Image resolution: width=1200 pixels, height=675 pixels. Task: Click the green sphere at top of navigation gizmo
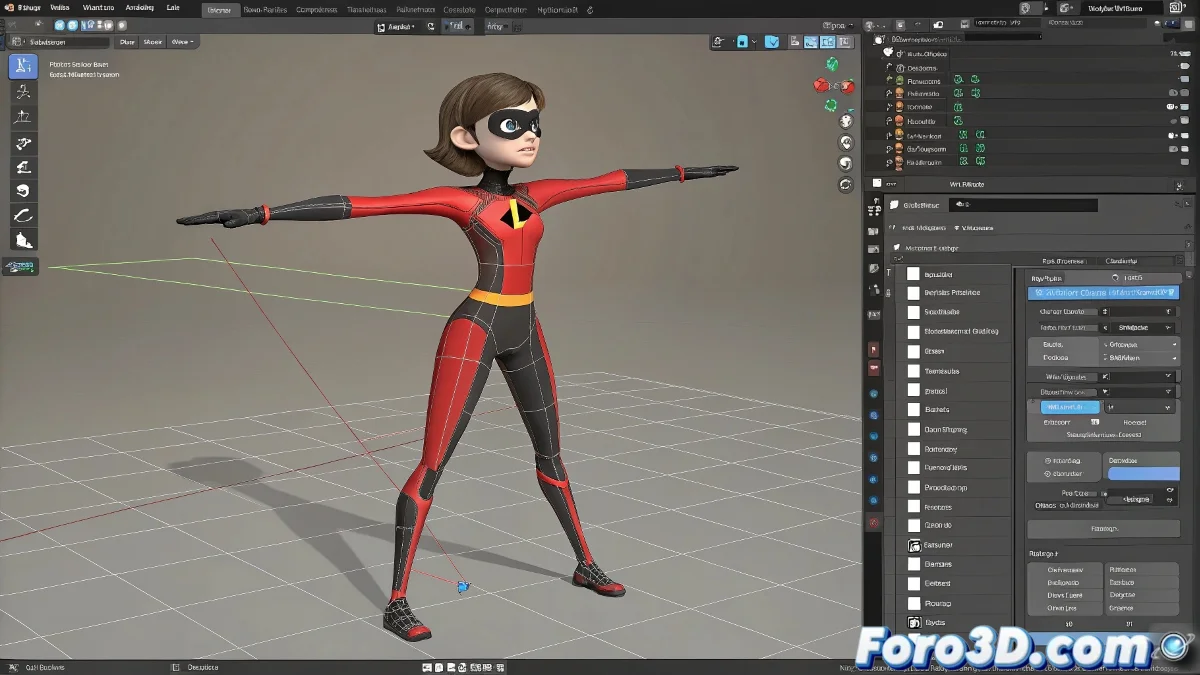tap(832, 64)
